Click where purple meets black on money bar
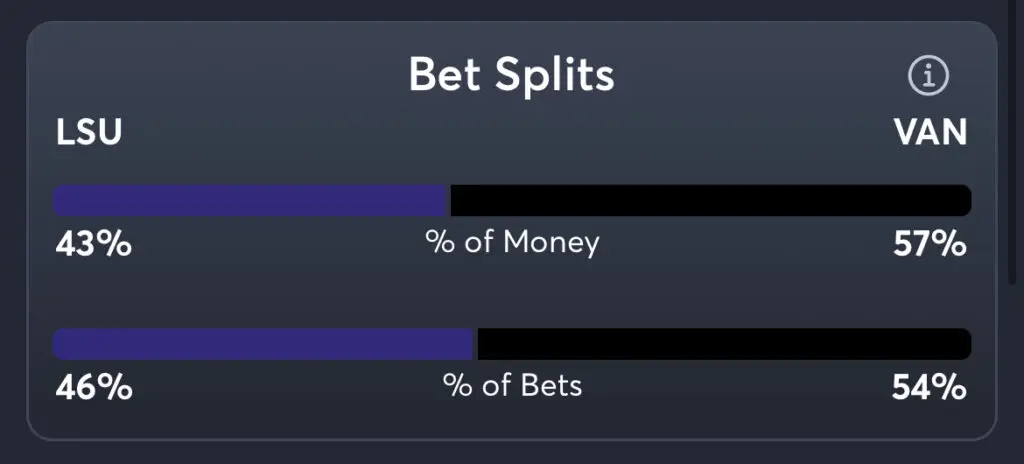This screenshot has width=1024, height=464. coord(449,200)
